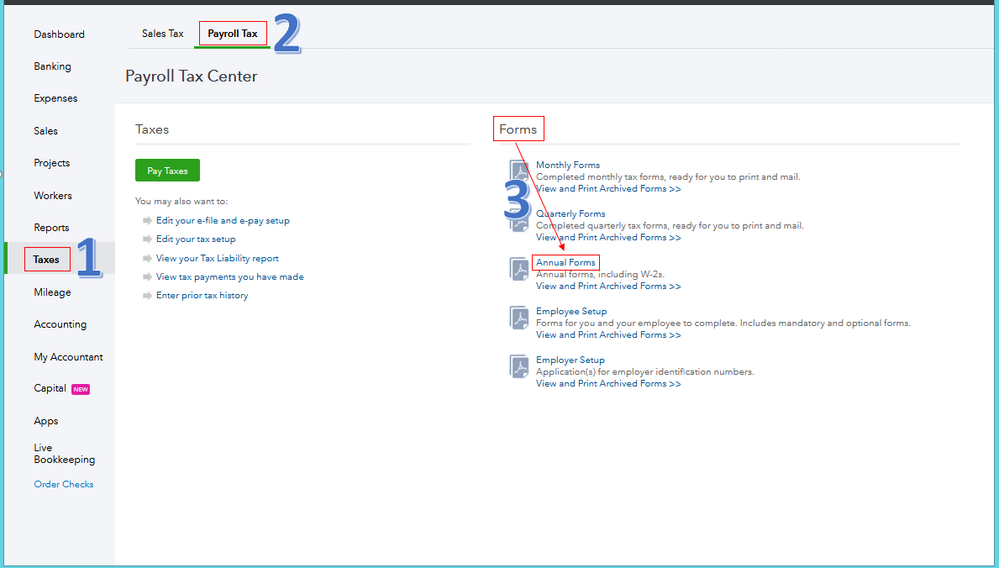Click 'You may also want to:' text

point(181,201)
